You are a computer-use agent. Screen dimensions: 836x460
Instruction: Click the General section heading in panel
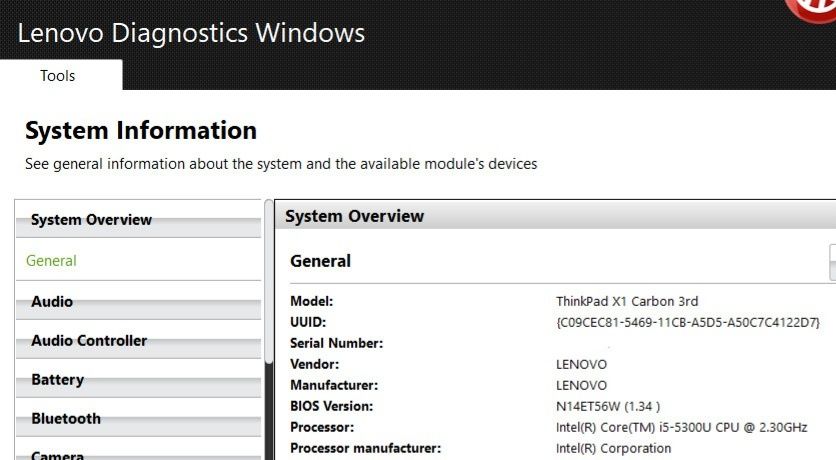pyautogui.click(x=320, y=261)
